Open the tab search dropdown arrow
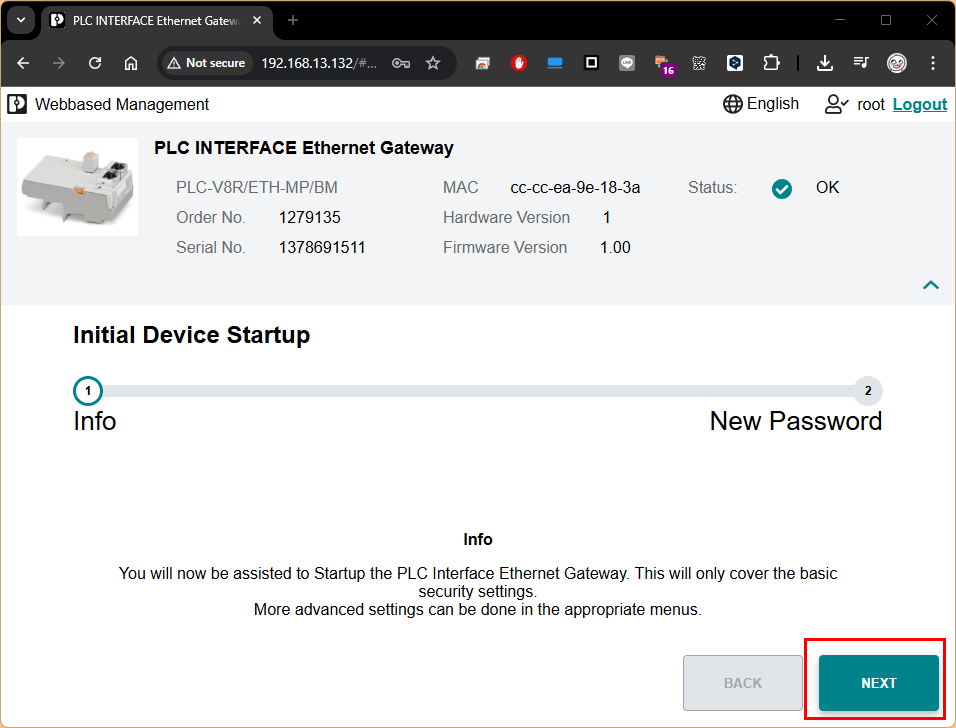Viewport: 956px width, 728px height. [21, 20]
